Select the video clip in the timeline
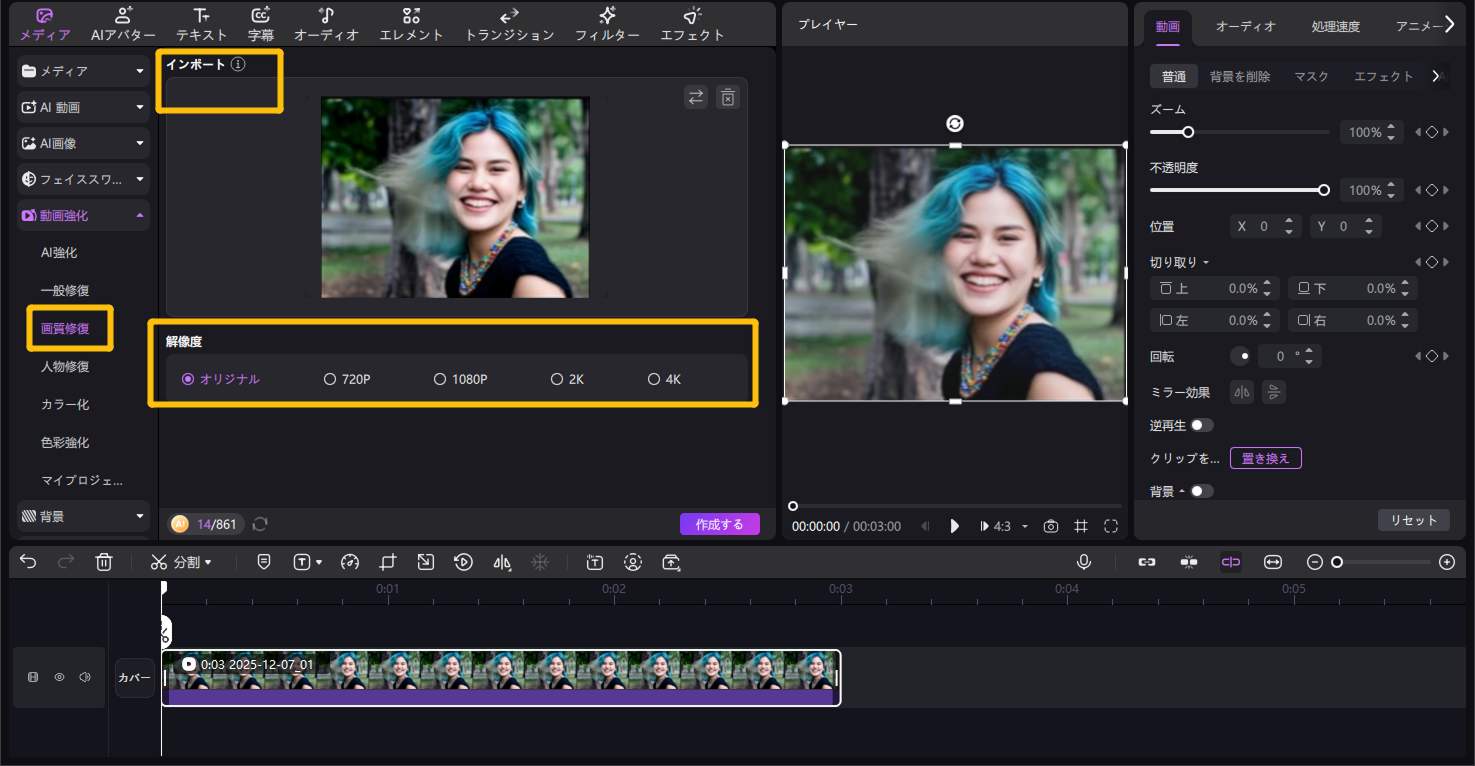The height and width of the screenshot is (766, 1475). click(500, 678)
